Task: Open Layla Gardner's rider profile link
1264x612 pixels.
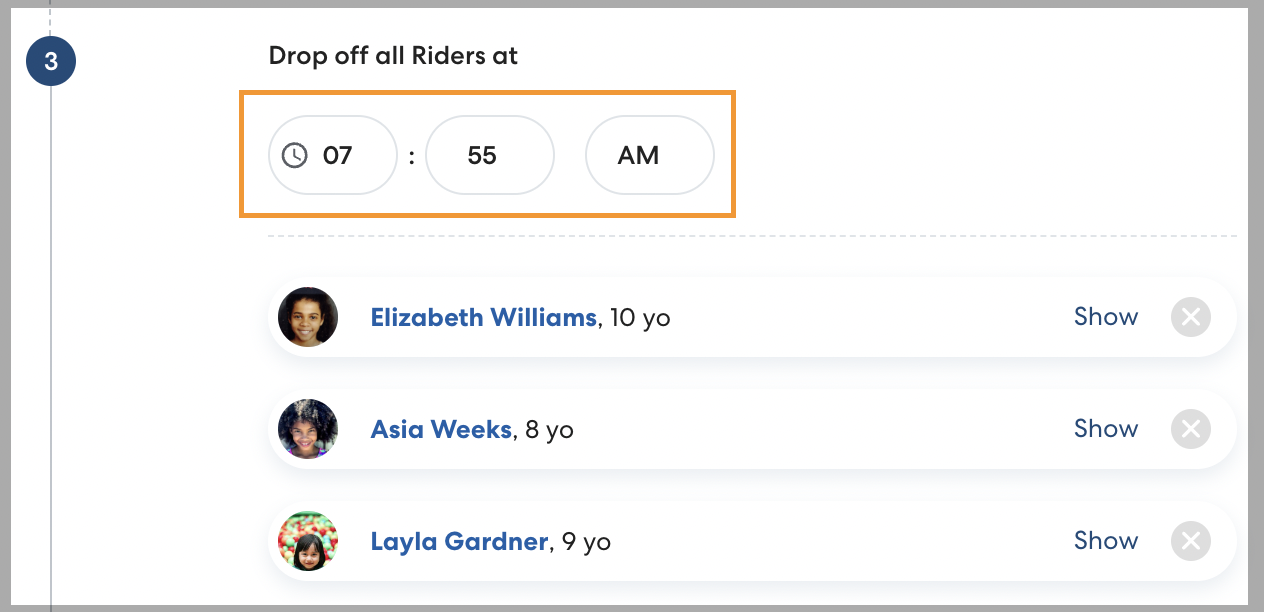Action: (x=459, y=542)
